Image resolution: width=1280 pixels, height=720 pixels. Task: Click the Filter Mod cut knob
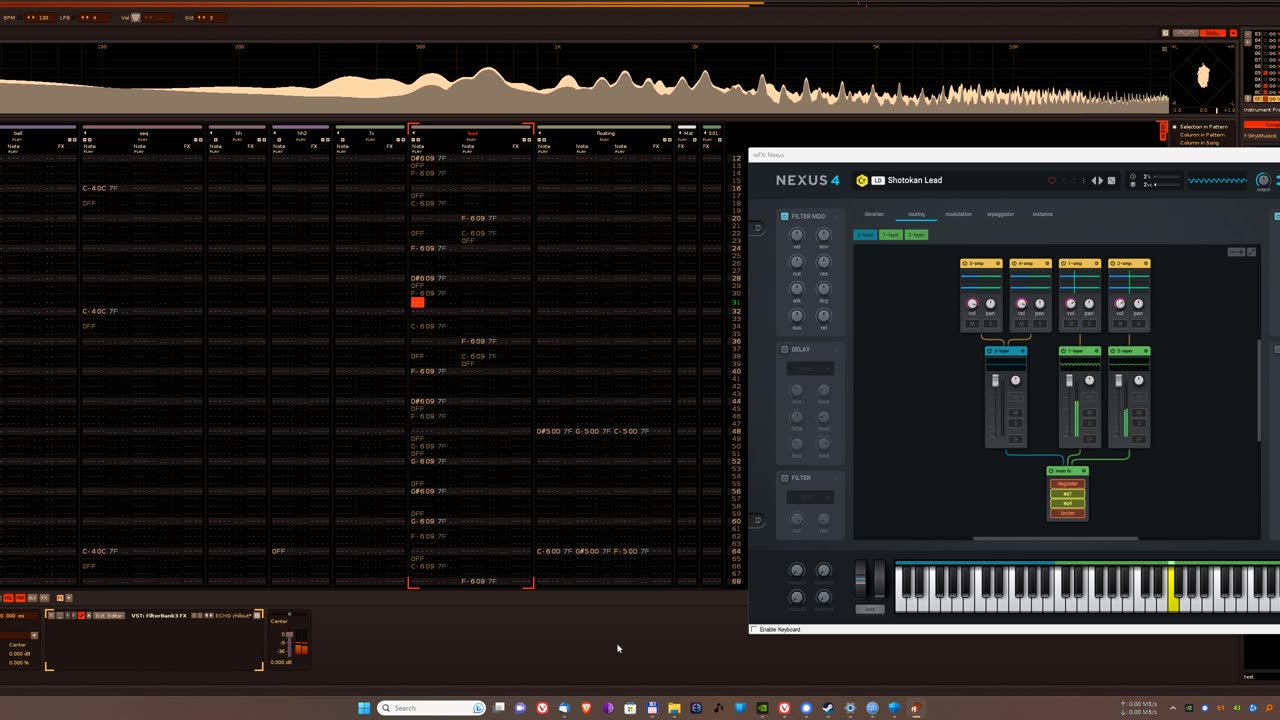[797, 262]
